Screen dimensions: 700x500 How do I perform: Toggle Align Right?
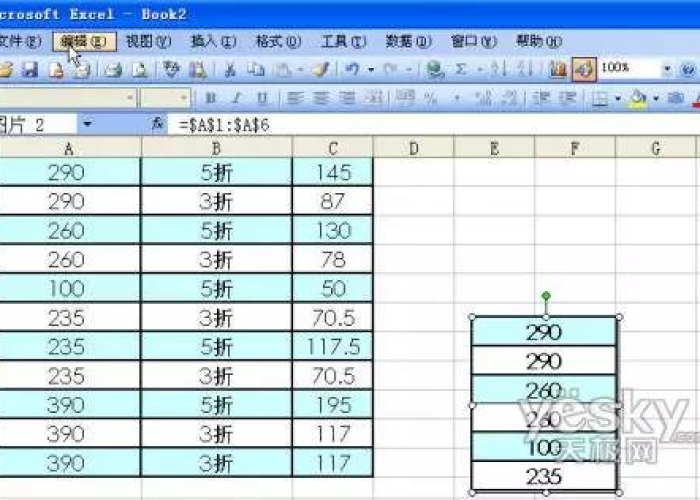tap(347, 98)
